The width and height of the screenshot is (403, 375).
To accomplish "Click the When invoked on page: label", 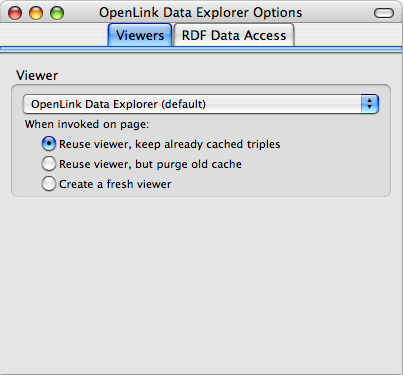I will (x=87, y=124).
